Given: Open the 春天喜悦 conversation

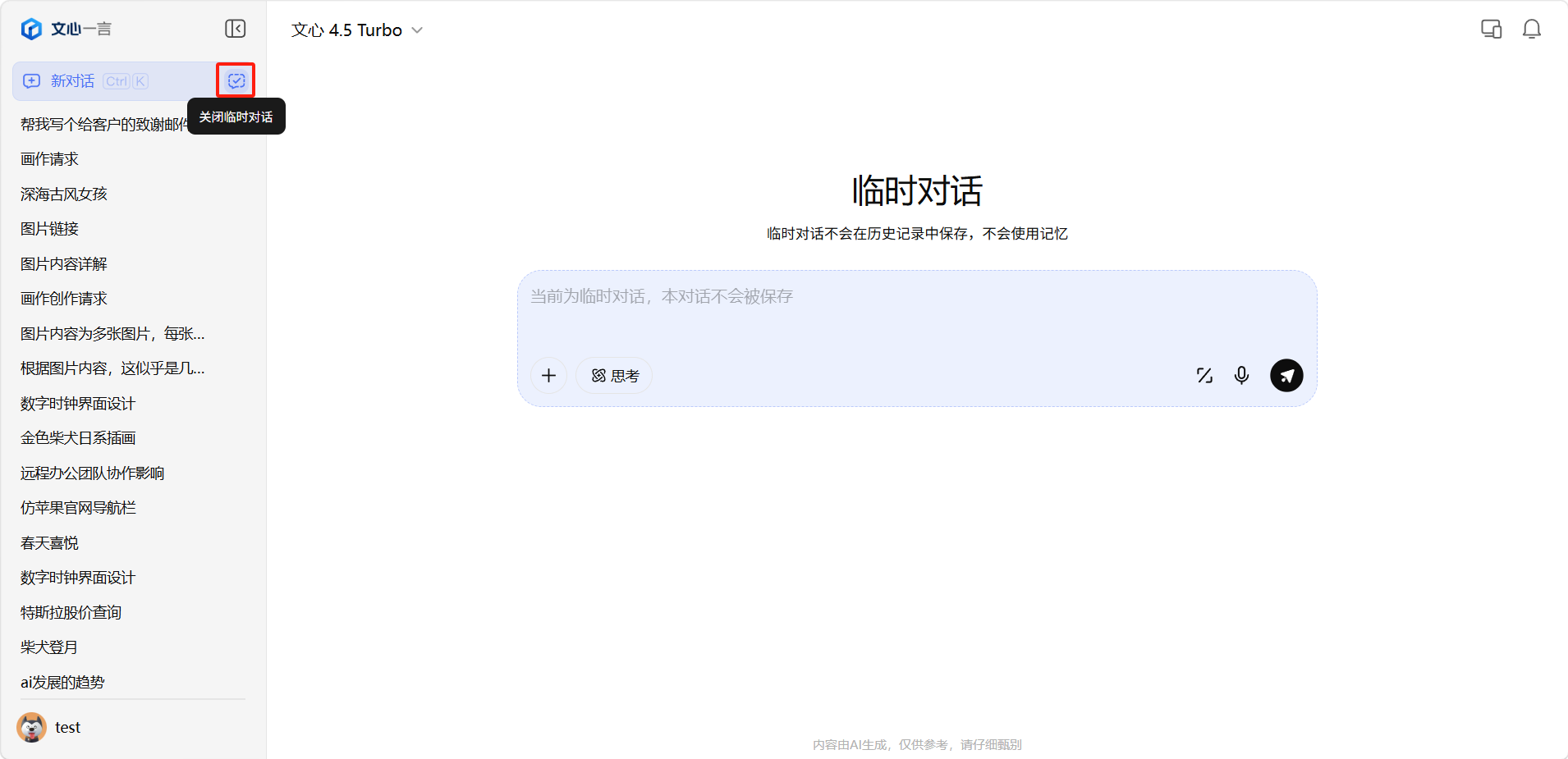Looking at the screenshot, I should point(49,542).
